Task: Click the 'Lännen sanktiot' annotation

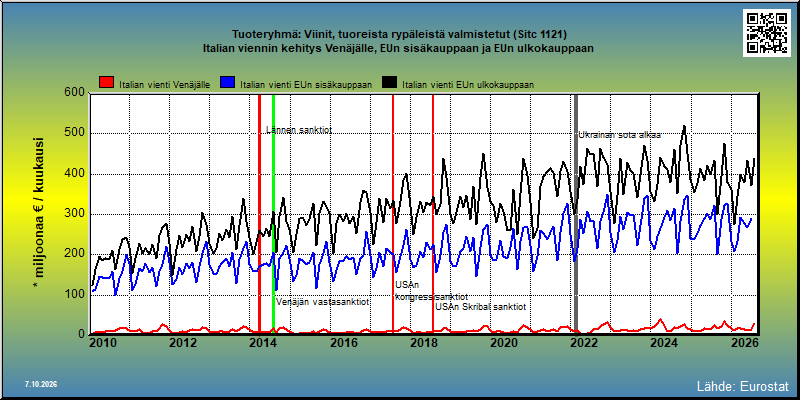Action: (299, 130)
